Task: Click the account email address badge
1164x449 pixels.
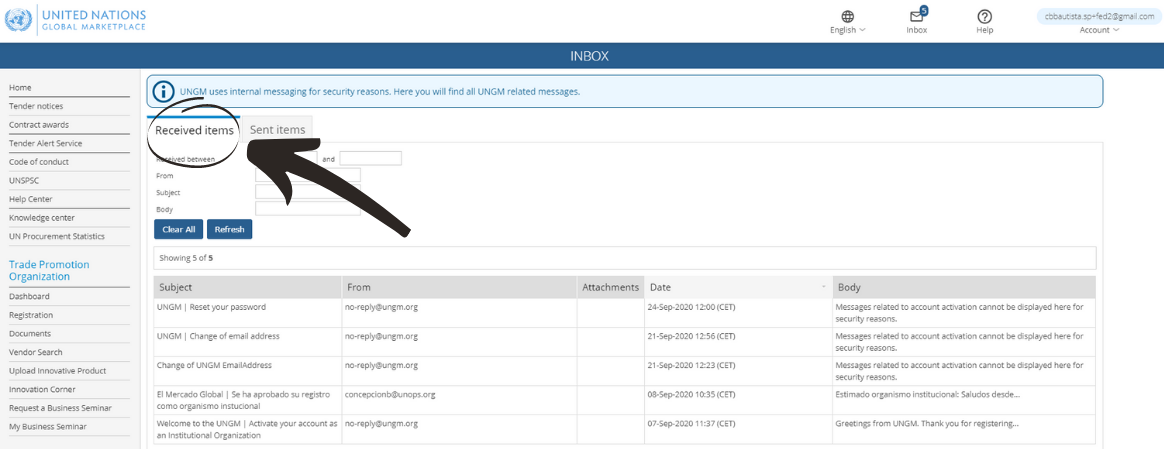Action: pyautogui.click(x=1099, y=16)
